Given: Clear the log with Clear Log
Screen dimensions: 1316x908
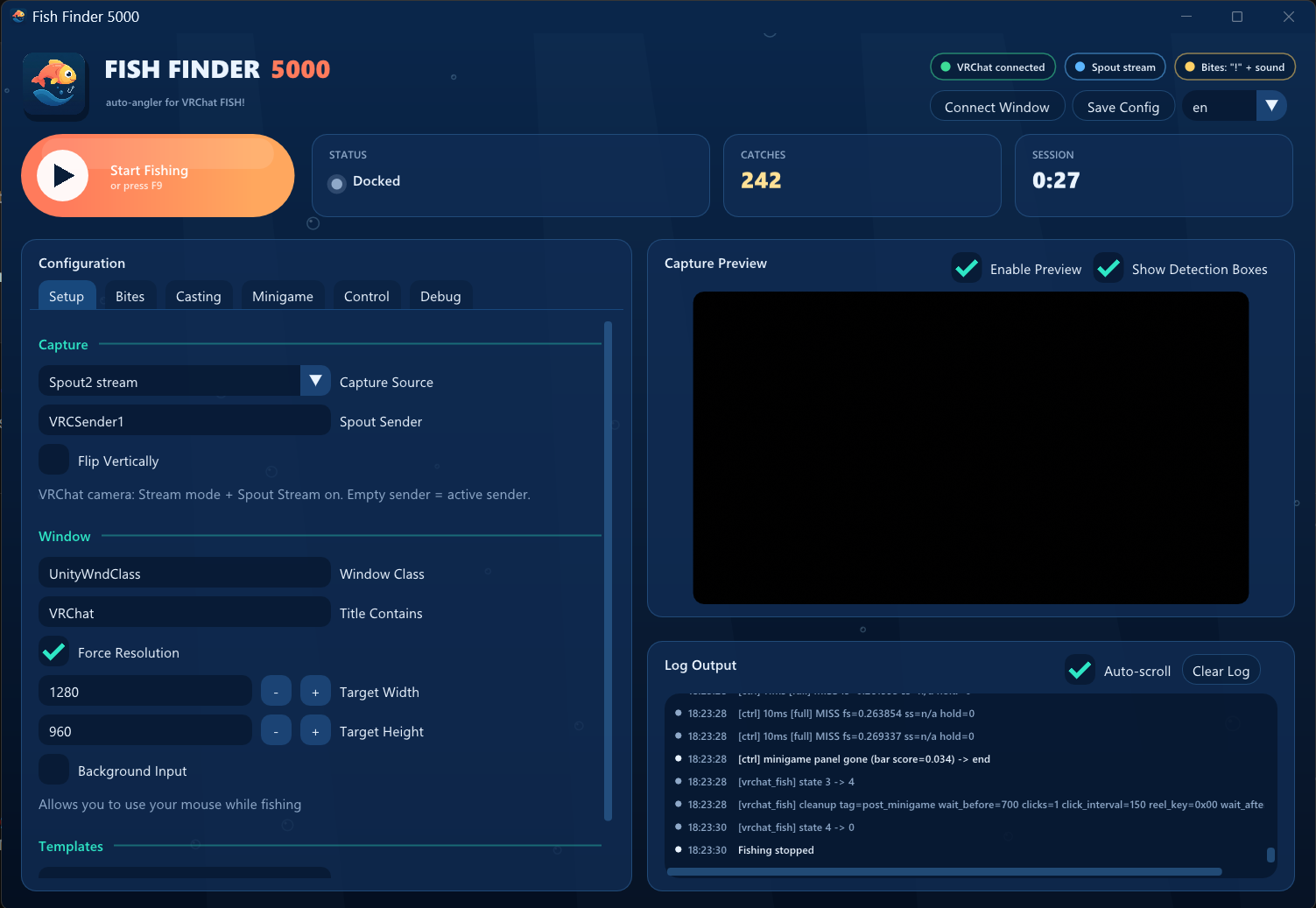Looking at the screenshot, I should click(1221, 671).
